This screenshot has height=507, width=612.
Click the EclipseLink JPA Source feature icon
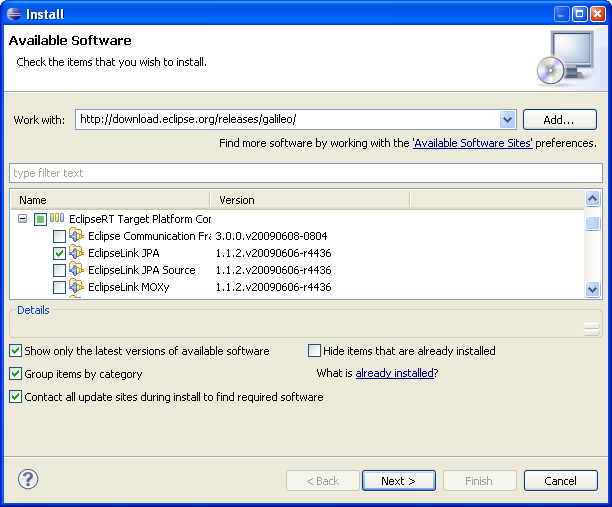[x=76, y=269]
